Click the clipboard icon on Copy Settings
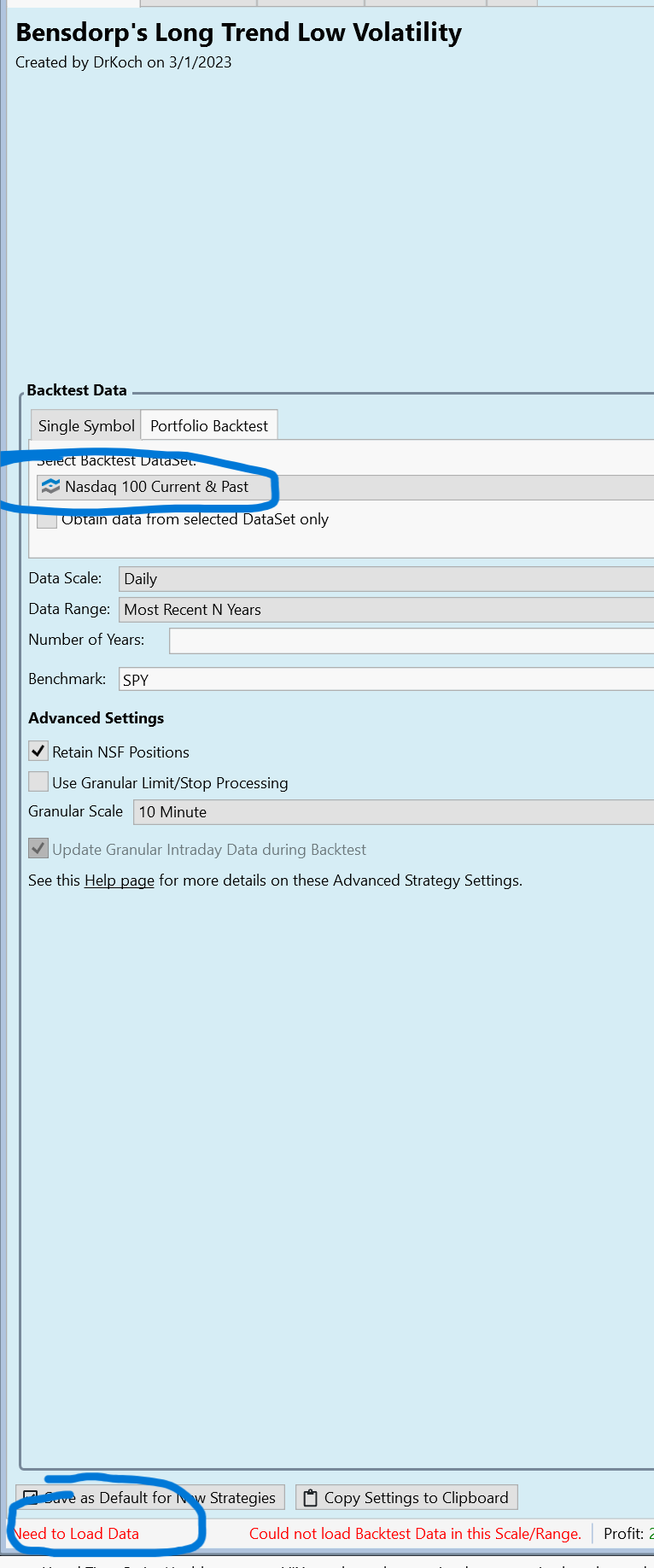Screen dimensions: 654x1568 311,1497
